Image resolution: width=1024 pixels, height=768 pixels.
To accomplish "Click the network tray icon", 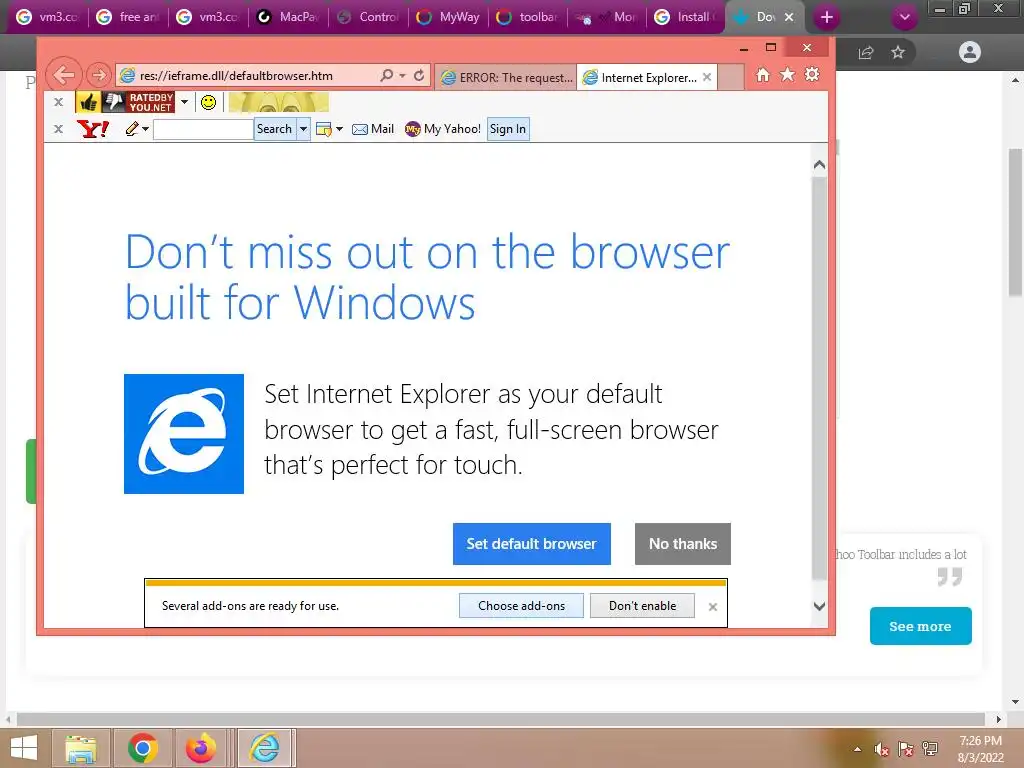I will coord(930,749).
